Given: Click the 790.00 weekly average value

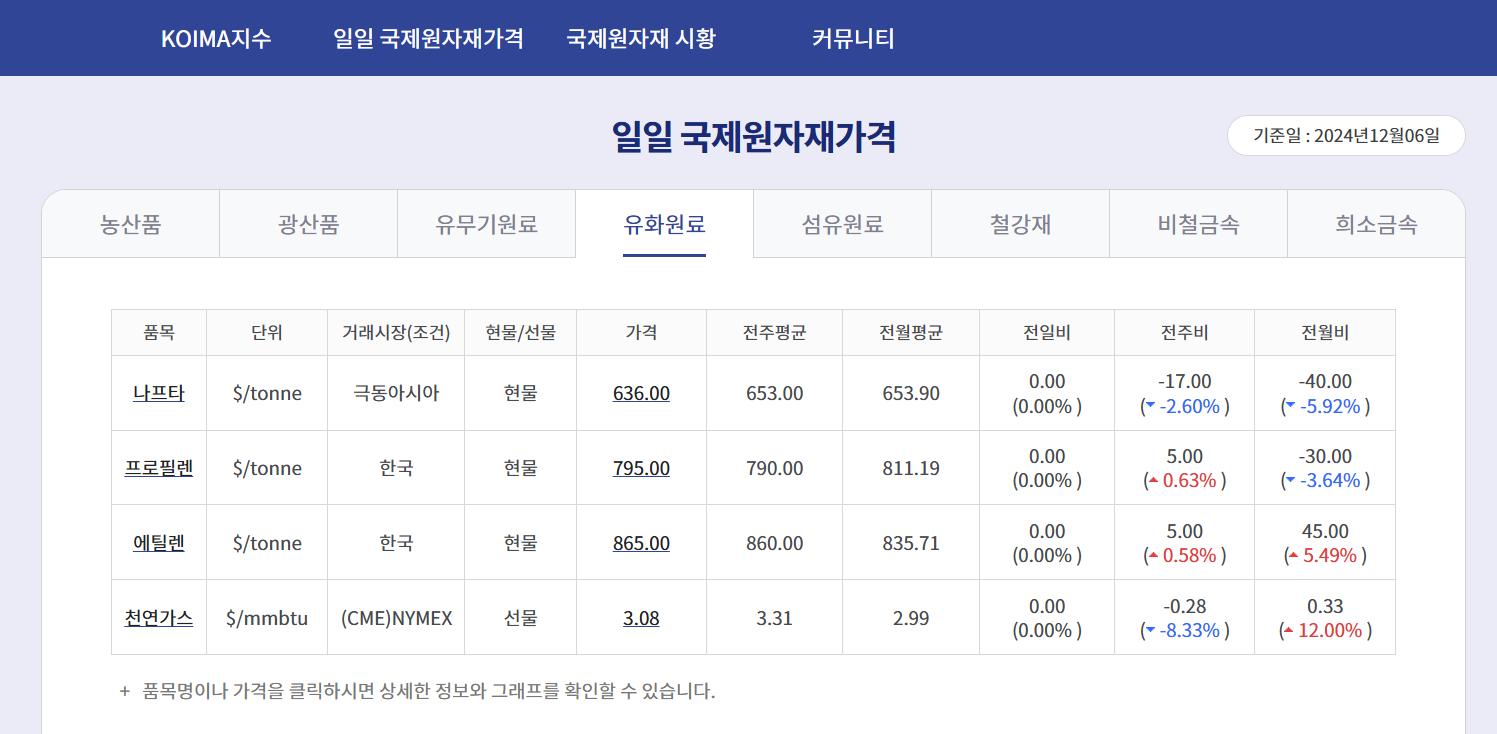Looking at the screenshot, I should pos(774,468).
